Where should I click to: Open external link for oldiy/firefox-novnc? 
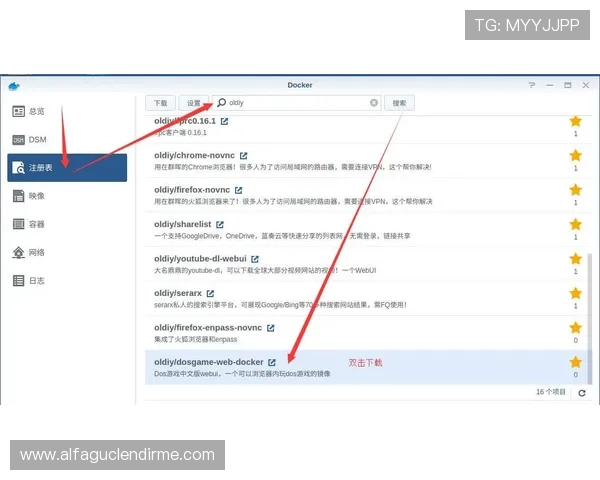coord(238,190)
